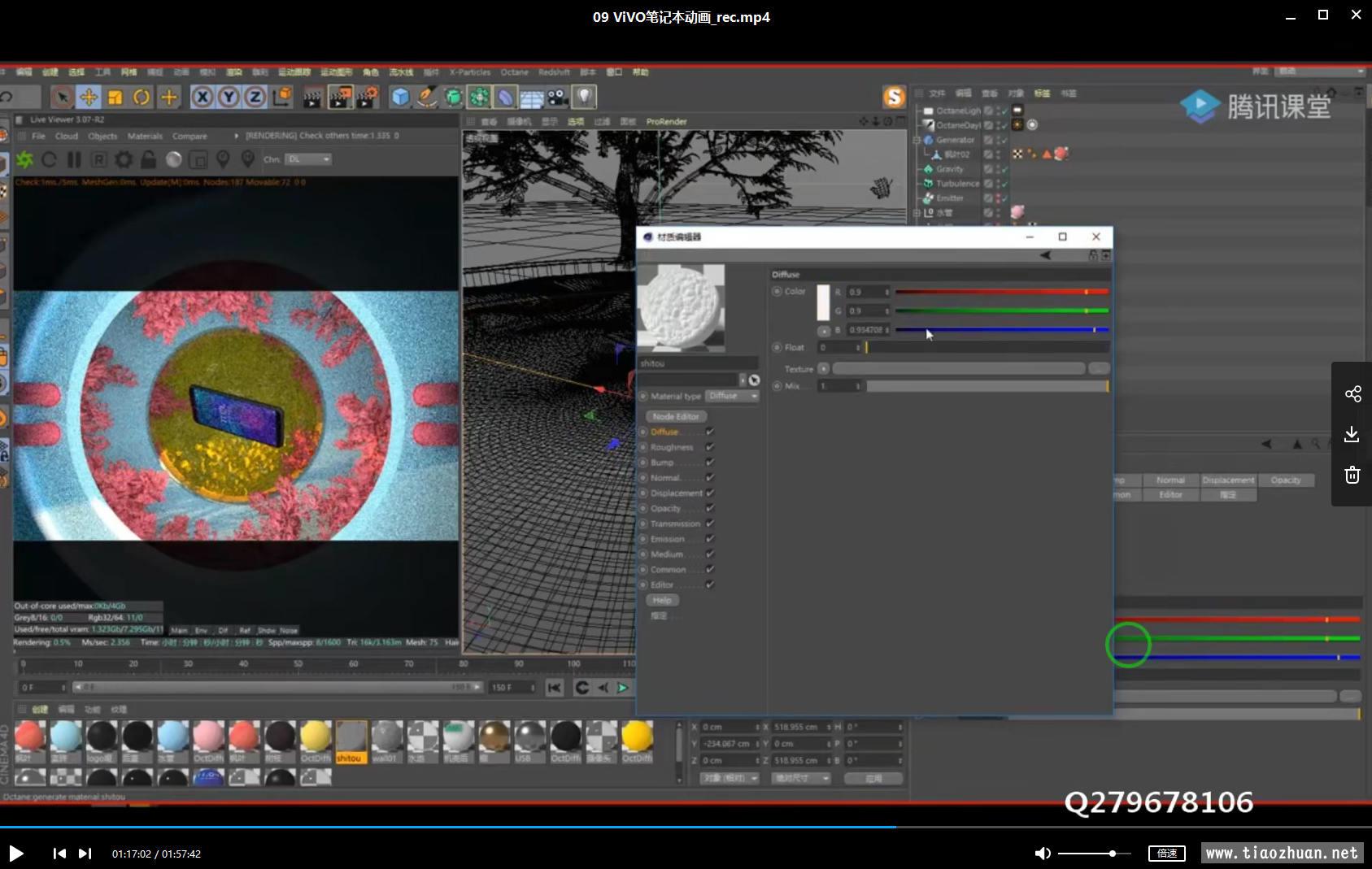Image resolution: width=1372 pixels, height=869 pixels.
Task: Click the 150 F end frame field
Action: pyautogui.click(x=512, y=688)
